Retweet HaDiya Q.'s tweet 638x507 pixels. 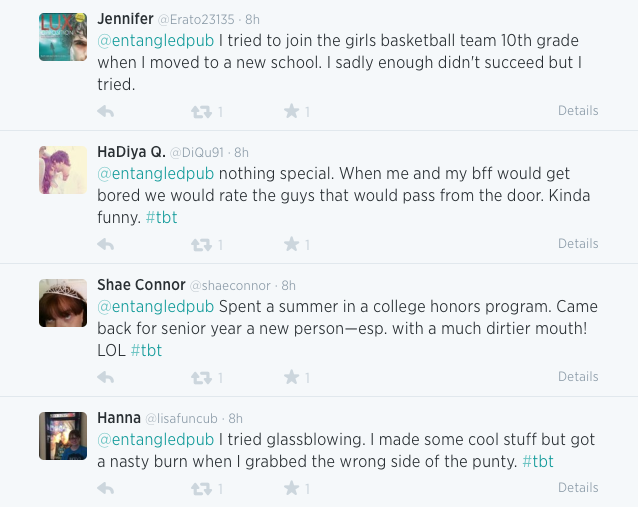point(200,244)
